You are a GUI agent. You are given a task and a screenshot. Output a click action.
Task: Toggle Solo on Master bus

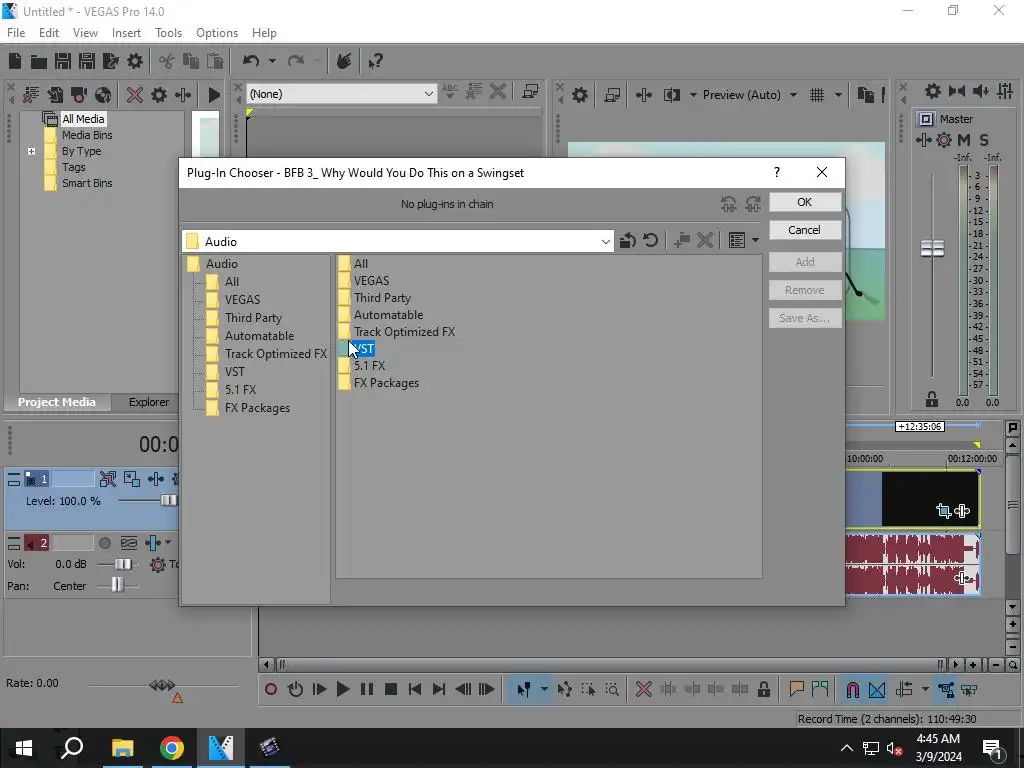(x=984, y=140)
